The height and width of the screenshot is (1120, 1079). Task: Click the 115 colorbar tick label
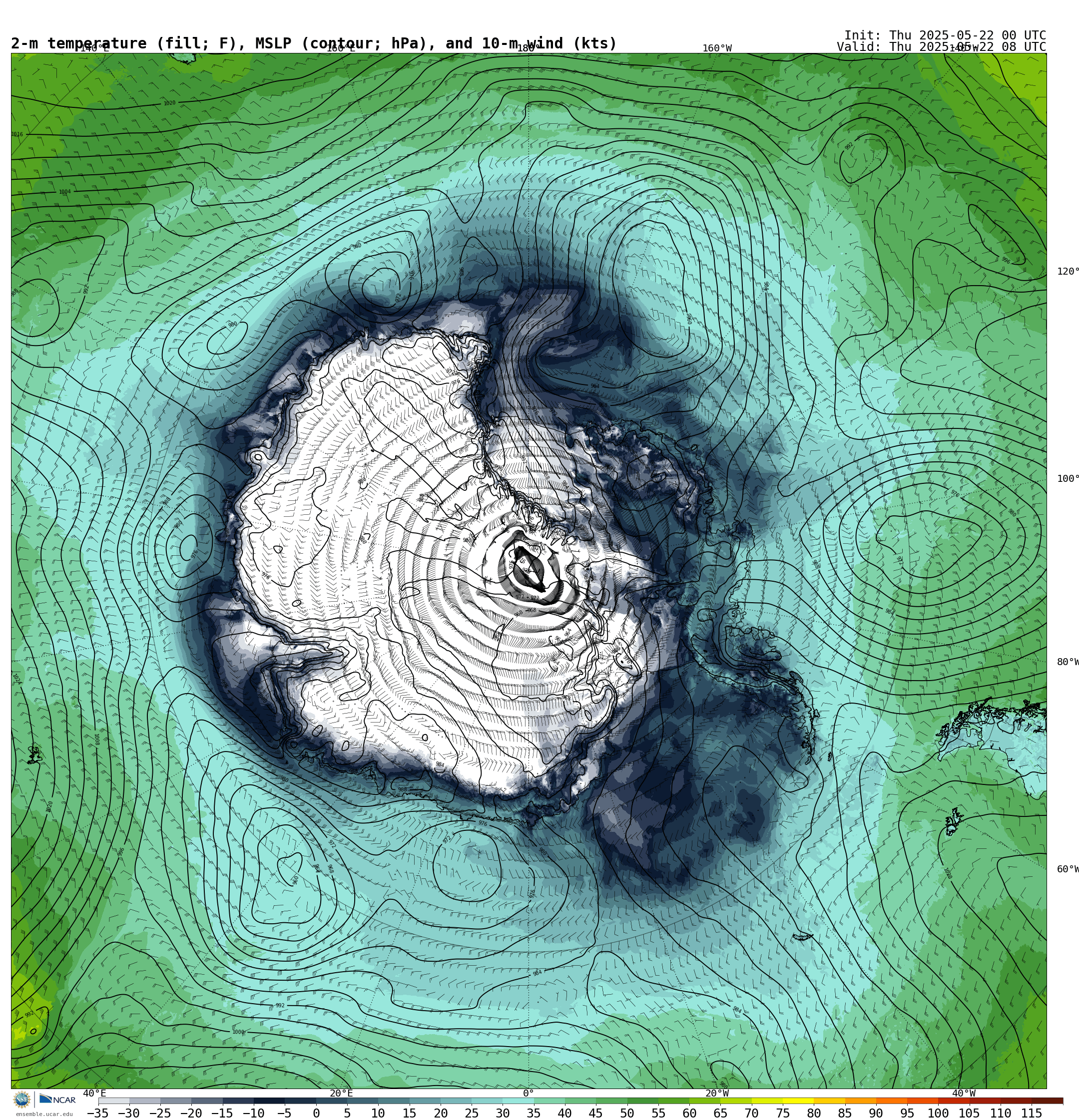pos(1032,1113)
